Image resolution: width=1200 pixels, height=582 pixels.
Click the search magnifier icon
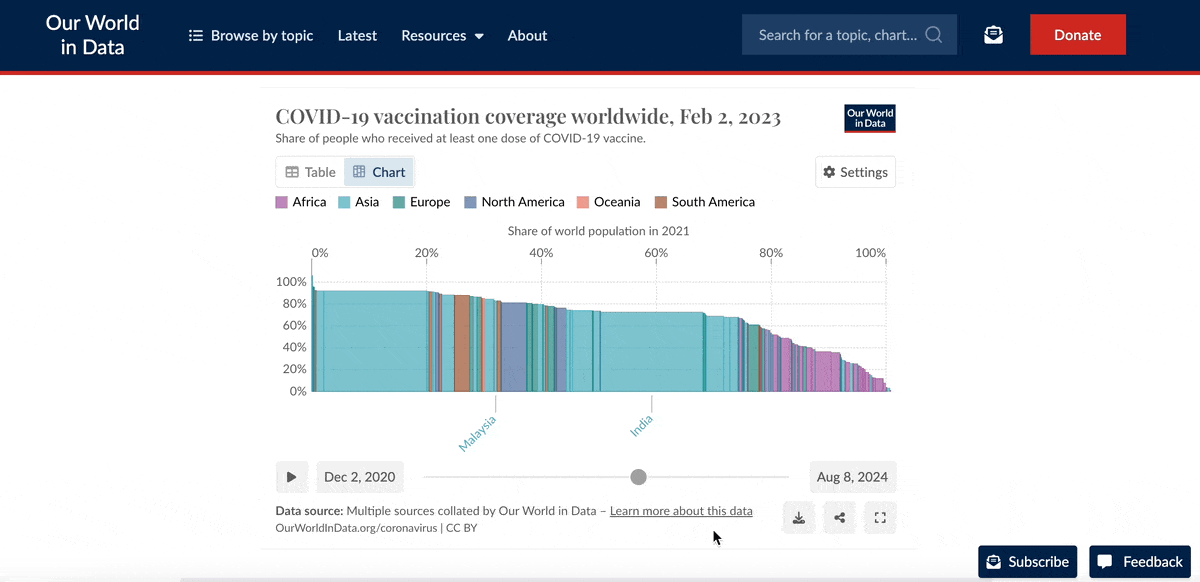[933, 33]
